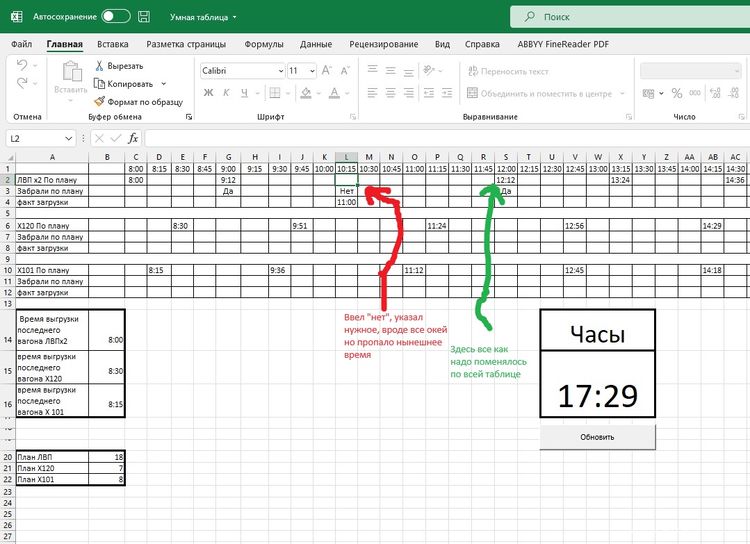Switch to the Формулы tab
The image size is (750, 544).
coord(264,44)
